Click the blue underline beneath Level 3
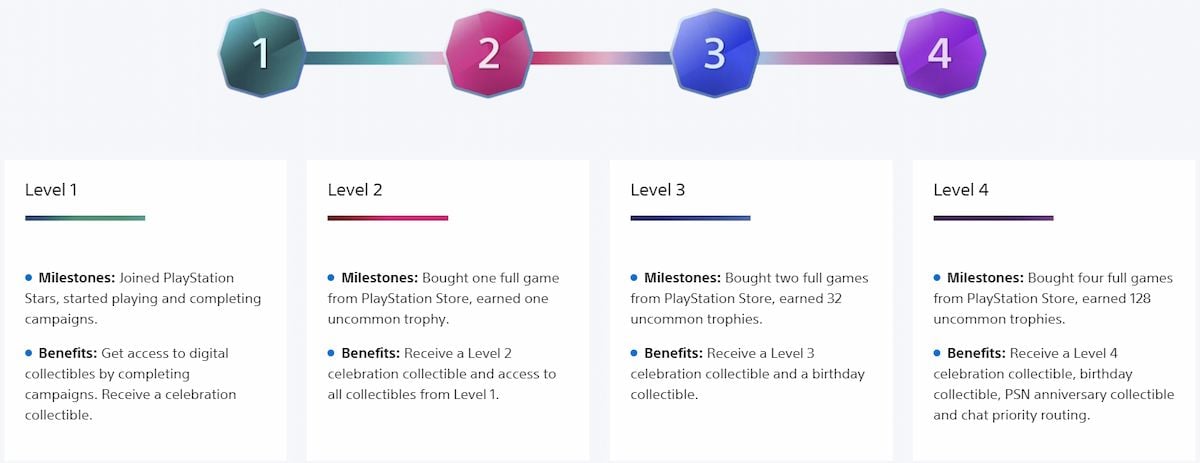Viewport: 1200px width, 463px height. click(x=690, y=218)
